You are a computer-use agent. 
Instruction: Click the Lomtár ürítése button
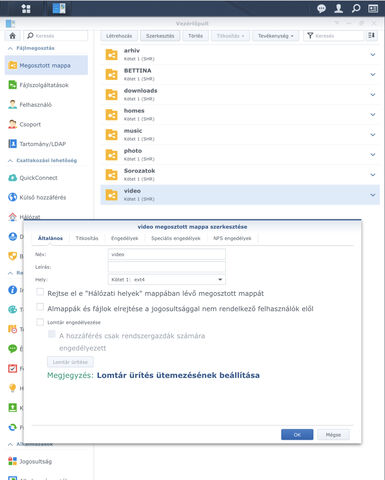click(x=70, y=362)
